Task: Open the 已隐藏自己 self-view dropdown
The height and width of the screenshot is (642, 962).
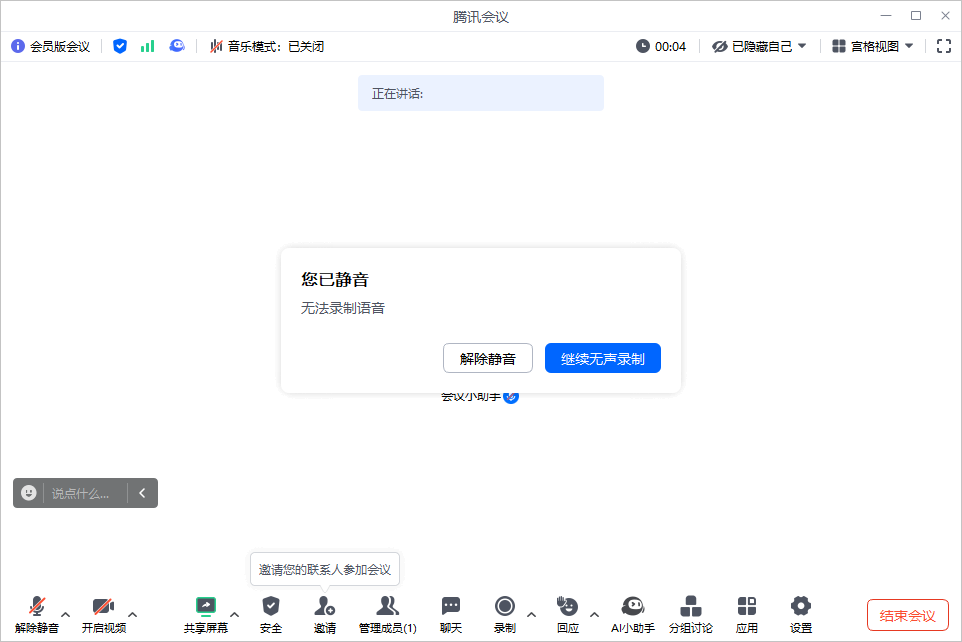Action: [757, 45]
